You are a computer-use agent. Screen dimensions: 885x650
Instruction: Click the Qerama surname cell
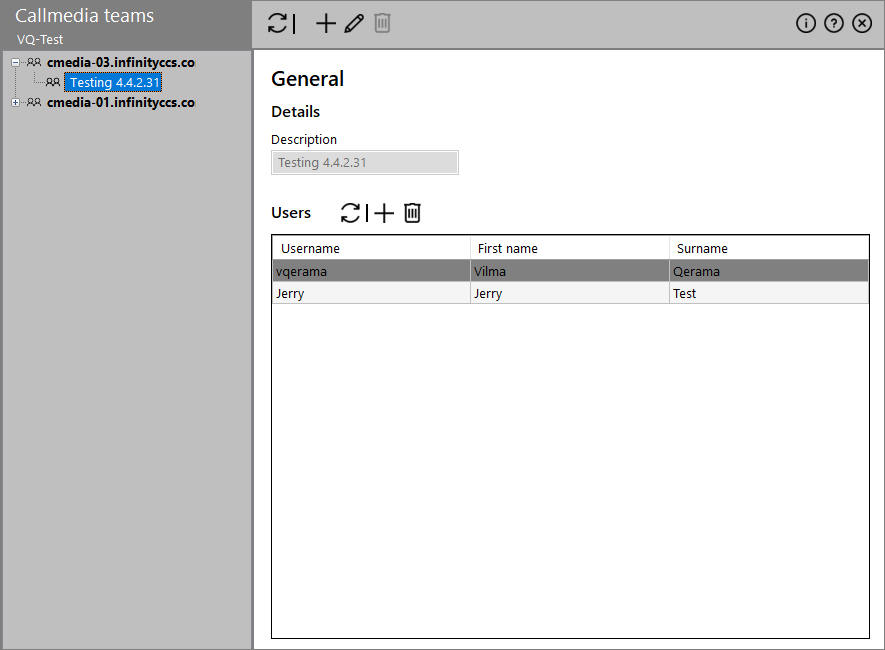pos(769,271)
